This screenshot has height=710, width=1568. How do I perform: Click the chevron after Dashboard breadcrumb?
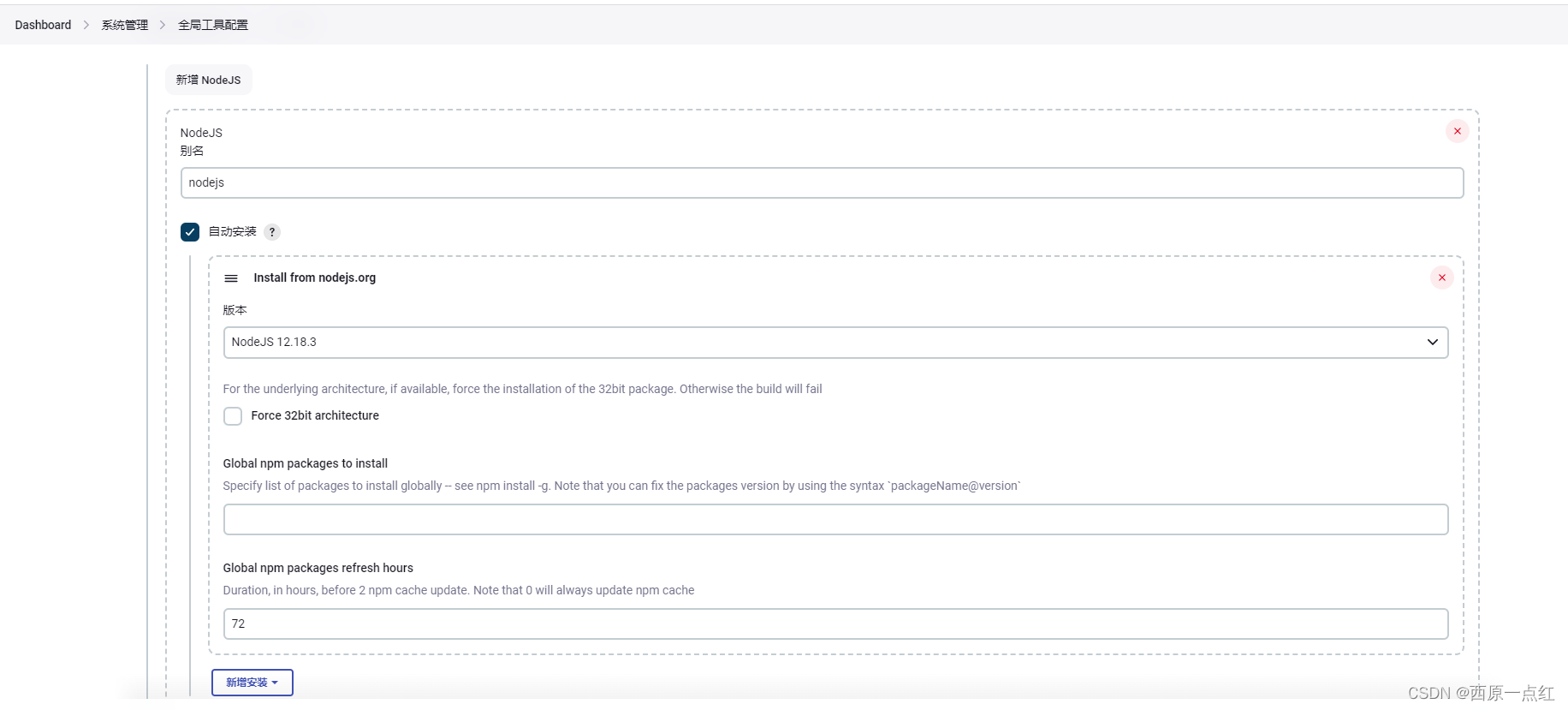point(86,25)
